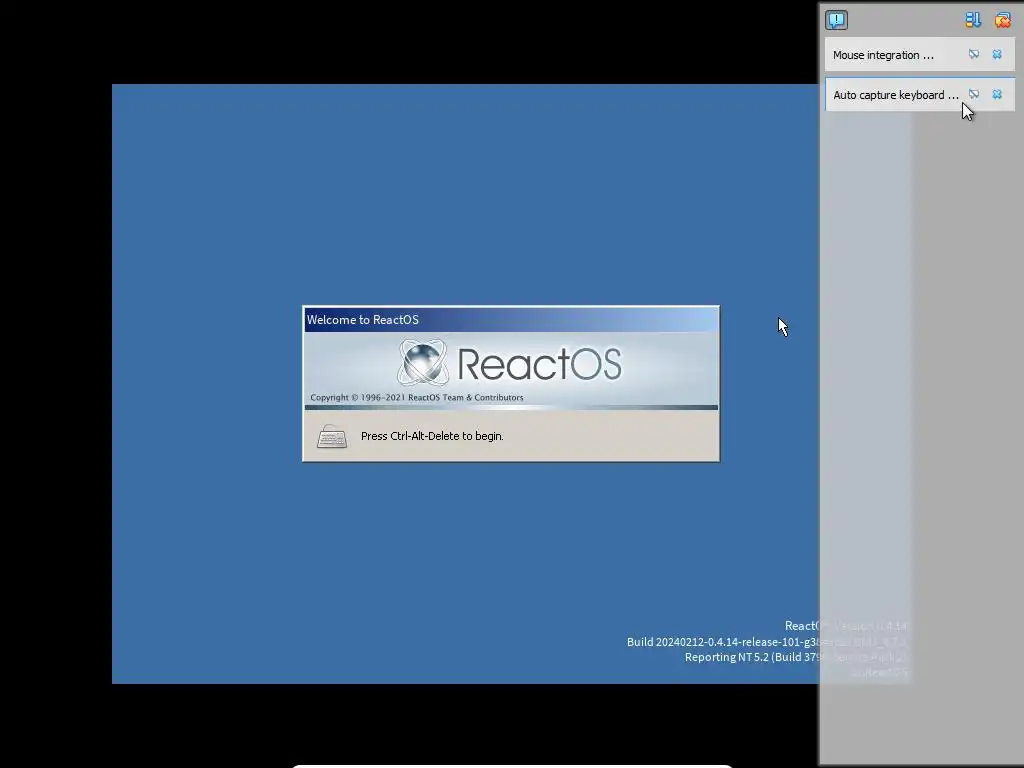Click the ReactOS logo banner
Image resolution: width=1024 pixels, height=768 pixels.
tap(511, 368)
